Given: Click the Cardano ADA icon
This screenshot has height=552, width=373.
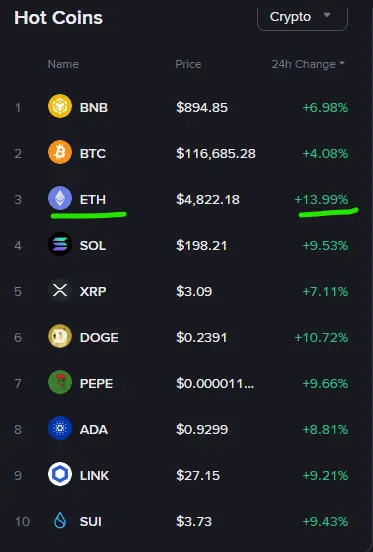Looking at the screenshot, I should 60,428.
